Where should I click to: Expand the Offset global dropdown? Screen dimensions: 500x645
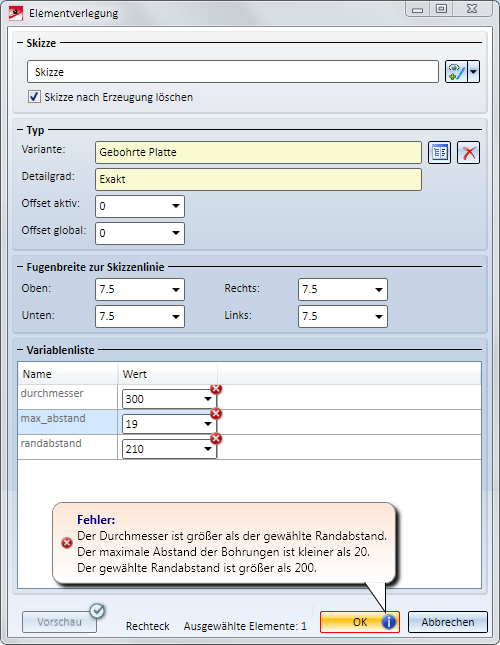point(176,233)
